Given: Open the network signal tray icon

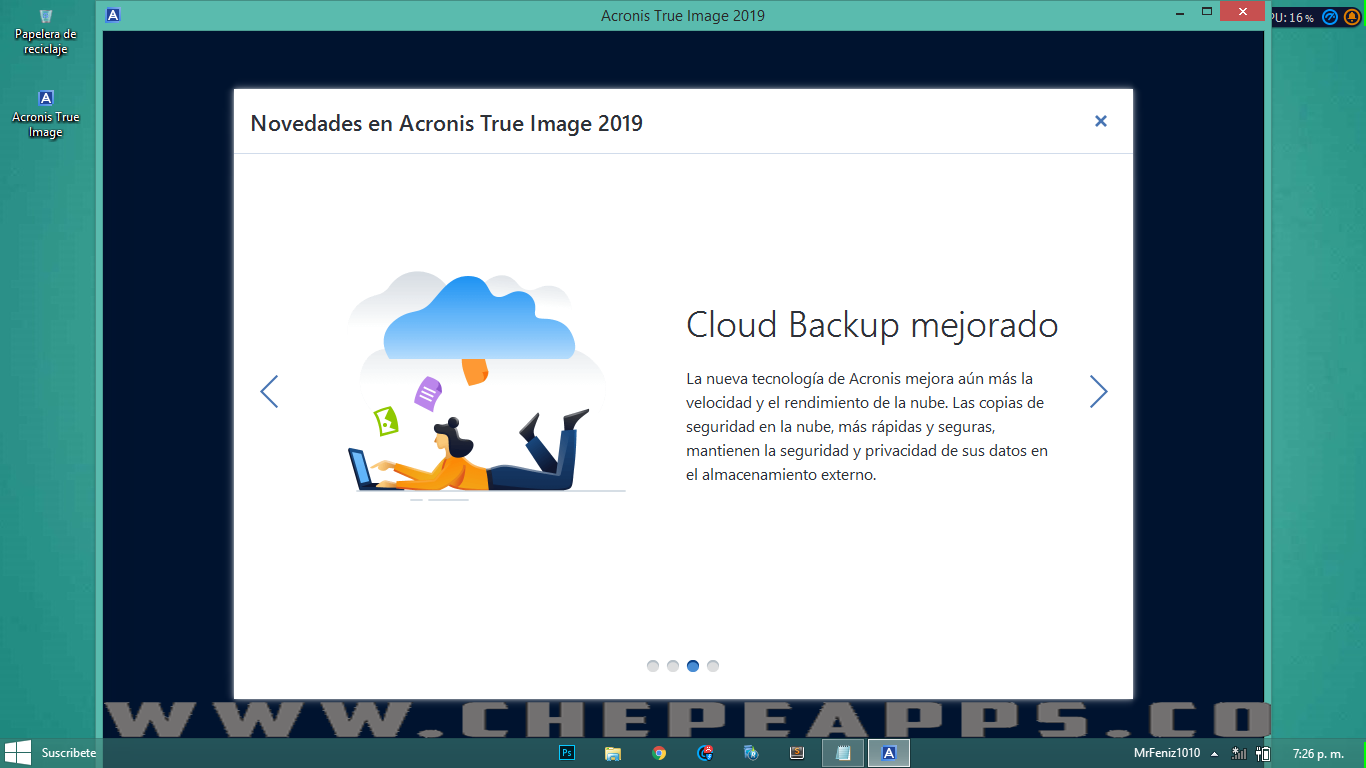Looking at the screenshot, I should tap(1239, 754).
